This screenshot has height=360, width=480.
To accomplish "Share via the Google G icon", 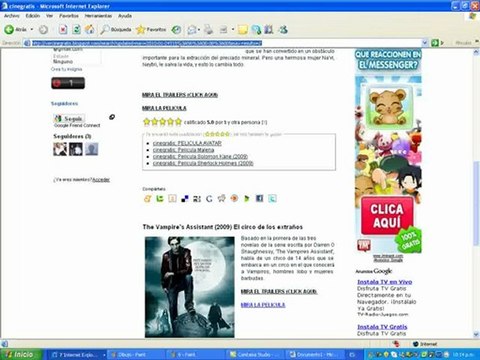I will point(209,199).
